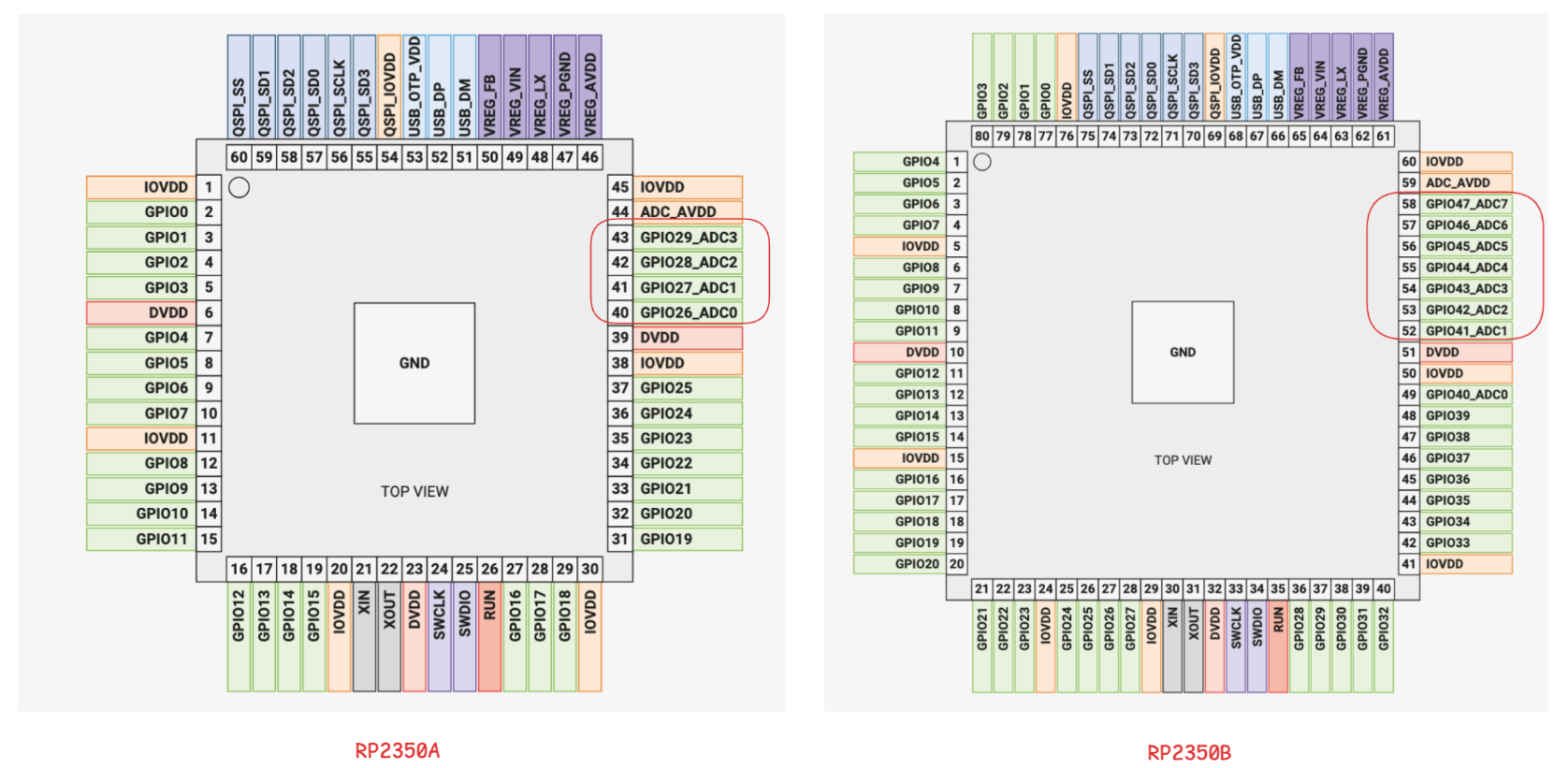
Task: Click TOP VIEW text in RP2350A diagram
Action: [x=414, y=492]
